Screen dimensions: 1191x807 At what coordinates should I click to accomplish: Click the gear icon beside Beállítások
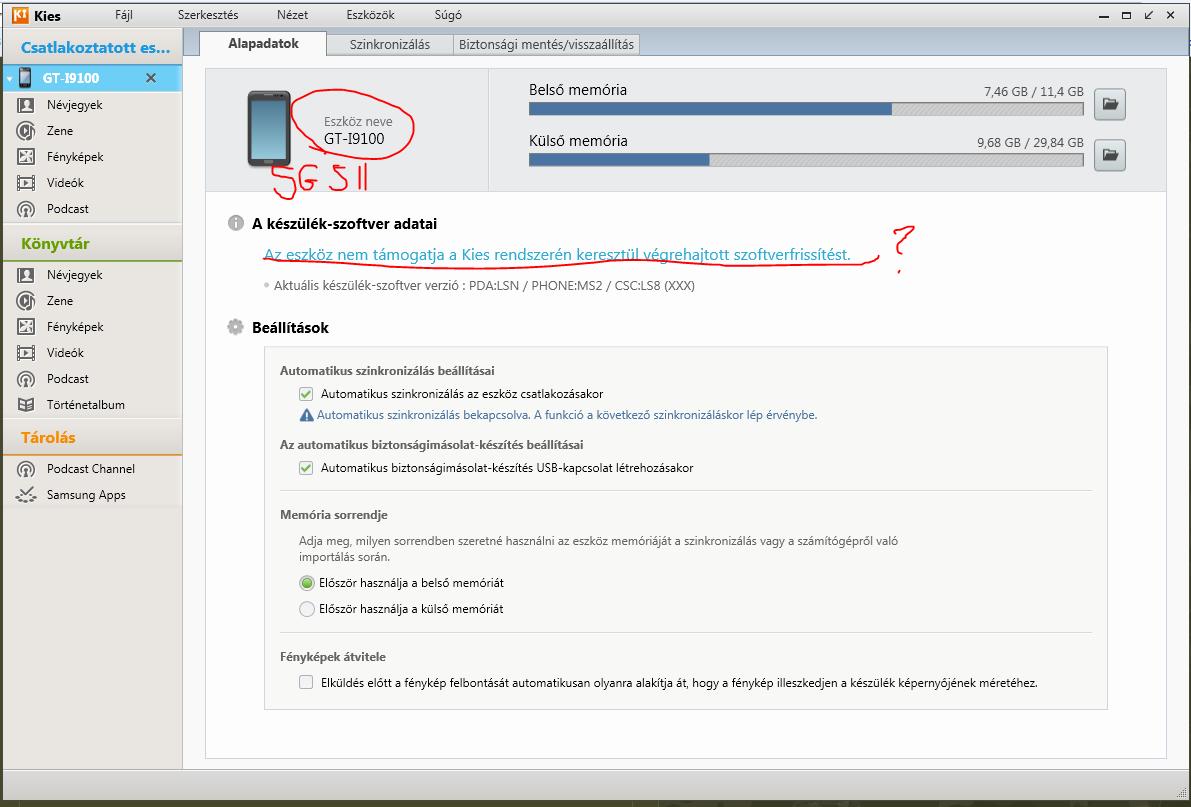tap(235, 327)
